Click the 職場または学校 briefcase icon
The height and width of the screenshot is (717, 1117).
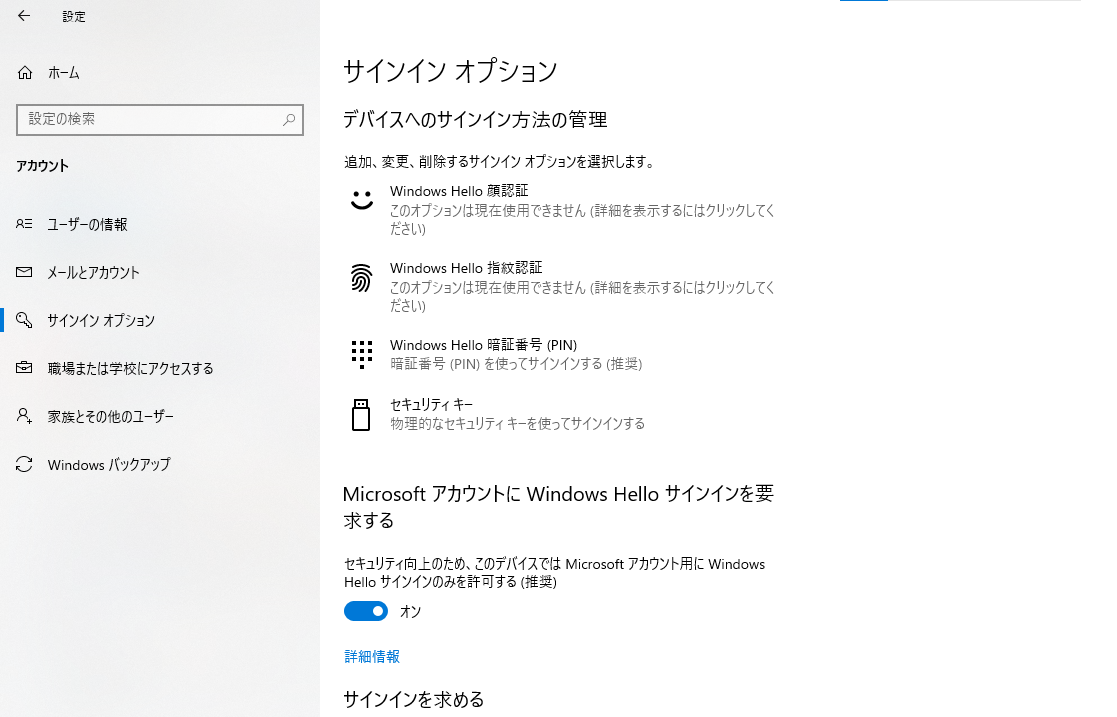coord(24,368)
